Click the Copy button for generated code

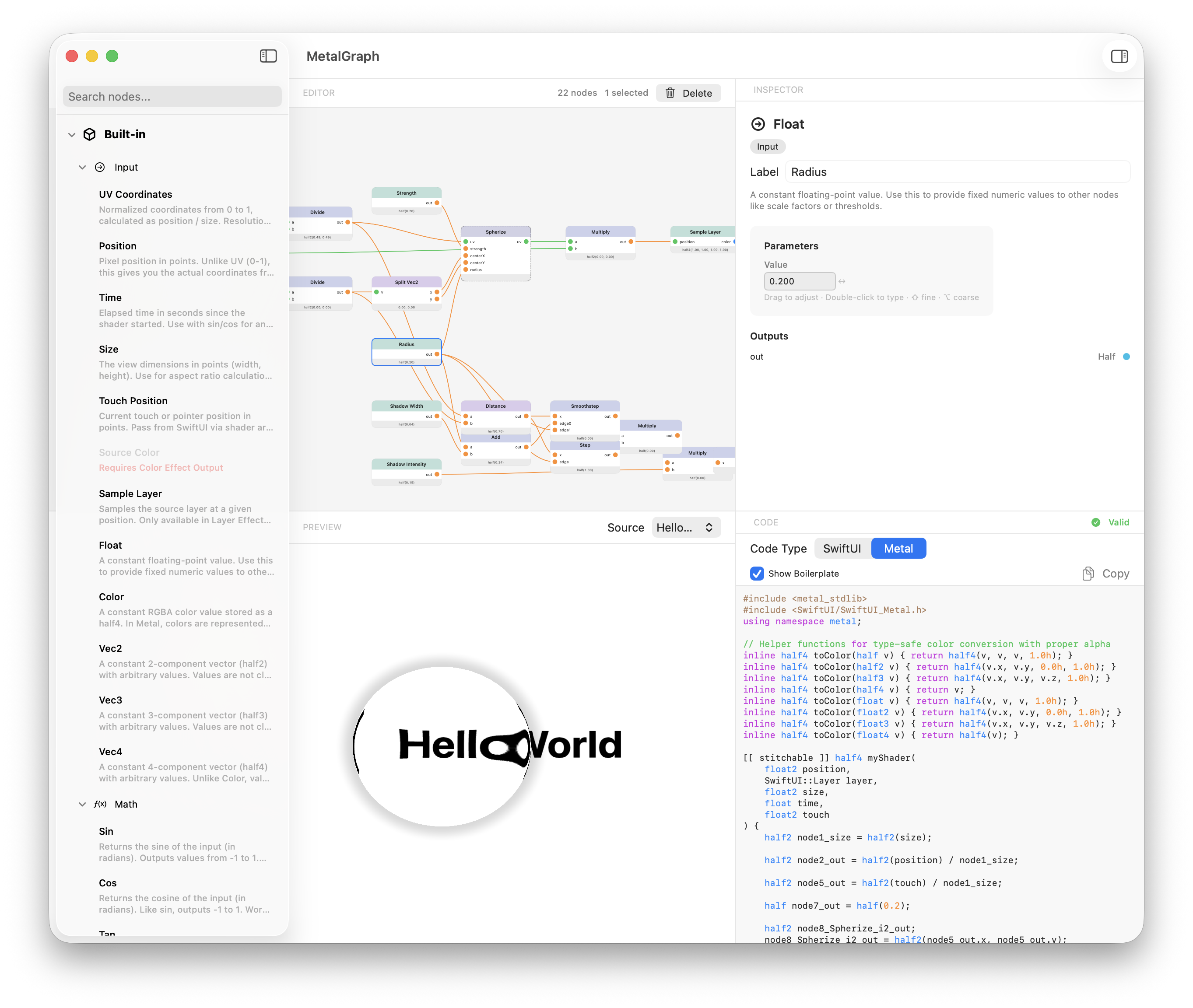(1115, 573)
